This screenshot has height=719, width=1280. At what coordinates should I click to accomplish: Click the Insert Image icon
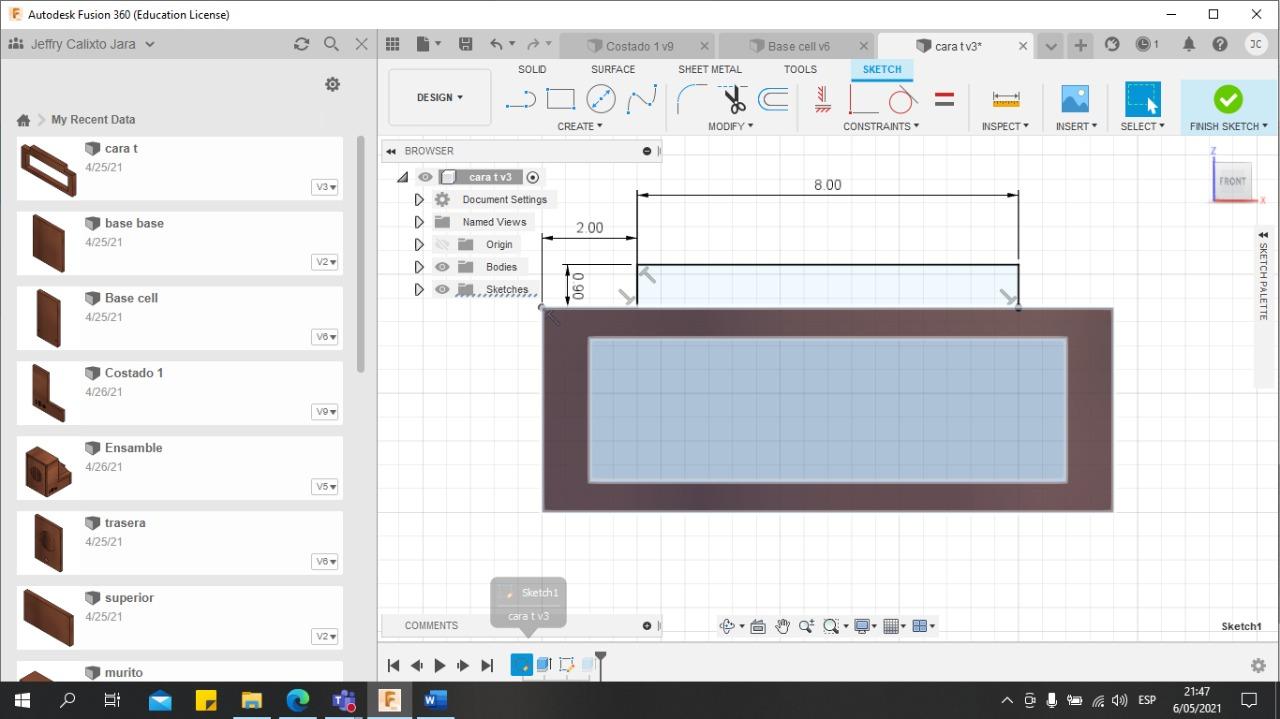[1075, 99]
